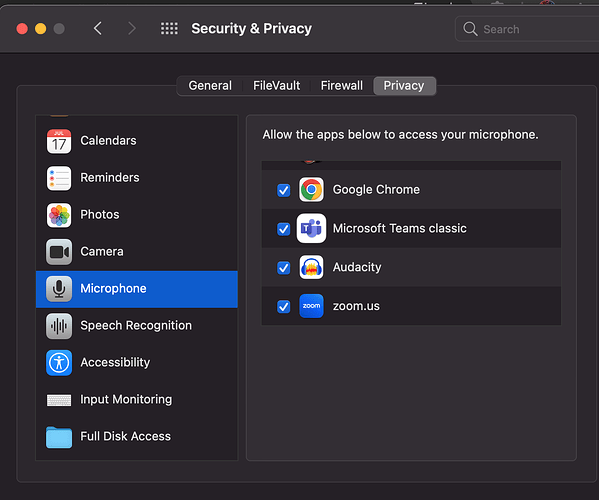Toggle Audacity microphone permission checkbox
The width and height of the screenshot is (599, 500).
(283, 267)
